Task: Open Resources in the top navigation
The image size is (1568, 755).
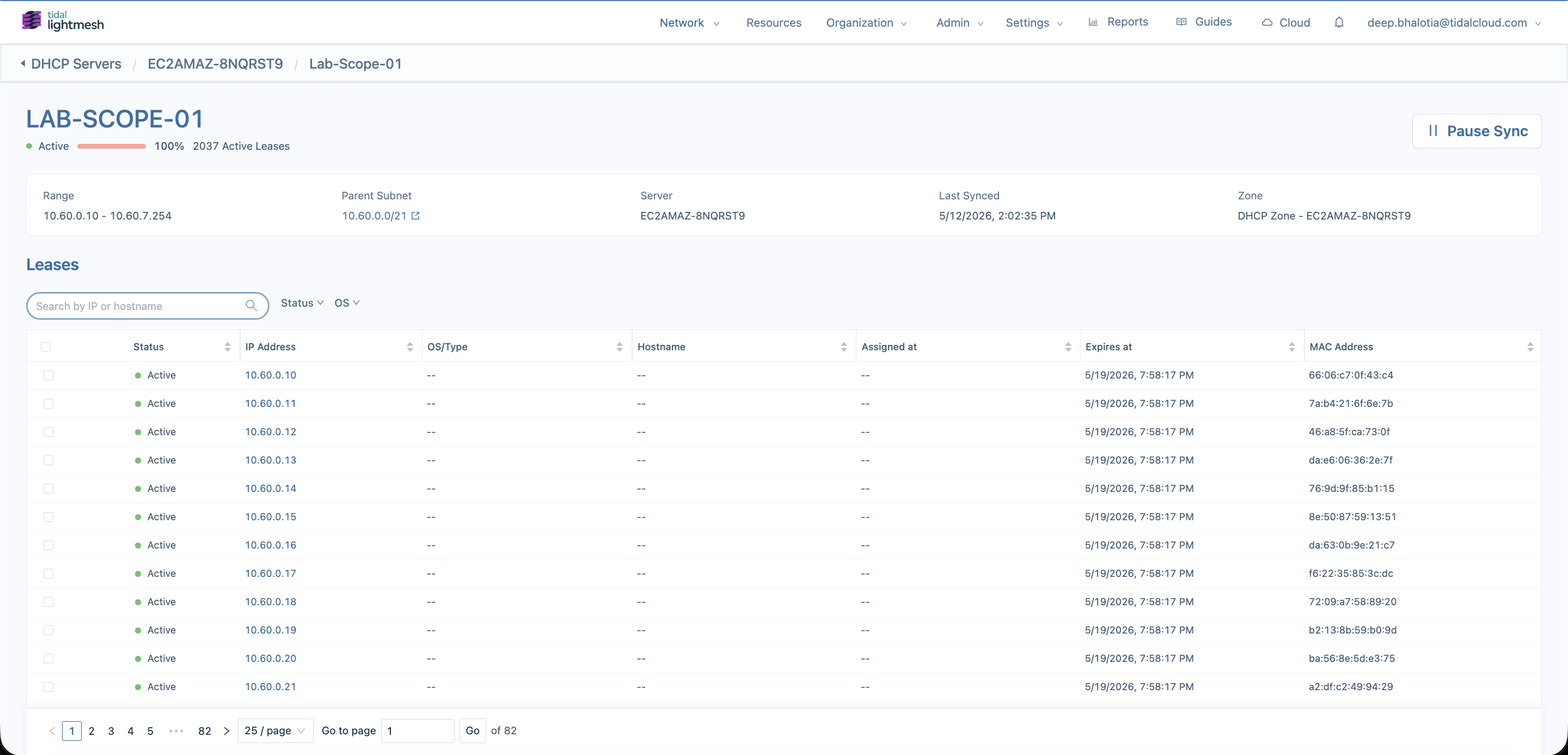Action: (x=774, y=22)
